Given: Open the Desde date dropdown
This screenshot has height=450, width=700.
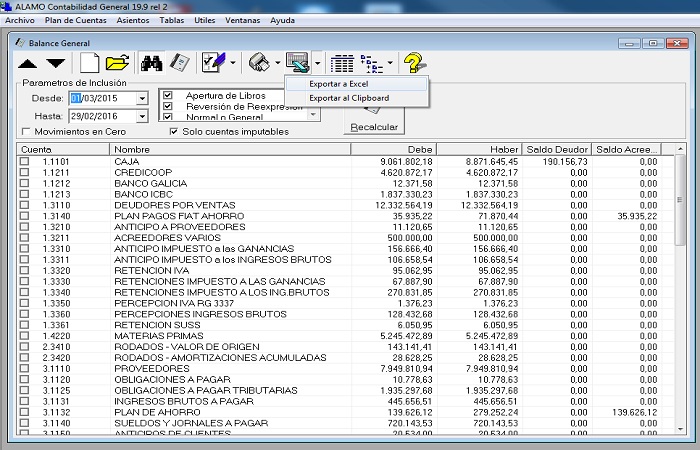Looking at the screenshot, I should (142, 98).
